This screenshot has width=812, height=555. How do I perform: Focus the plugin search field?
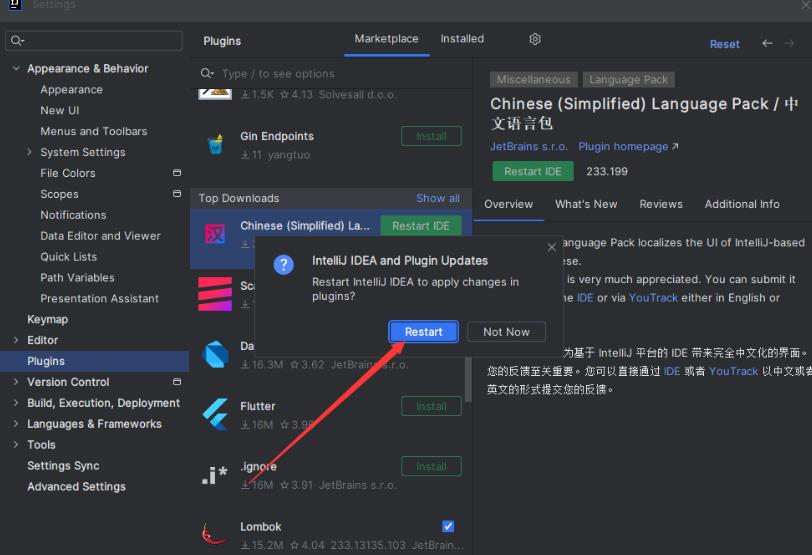tap(331, 74)
